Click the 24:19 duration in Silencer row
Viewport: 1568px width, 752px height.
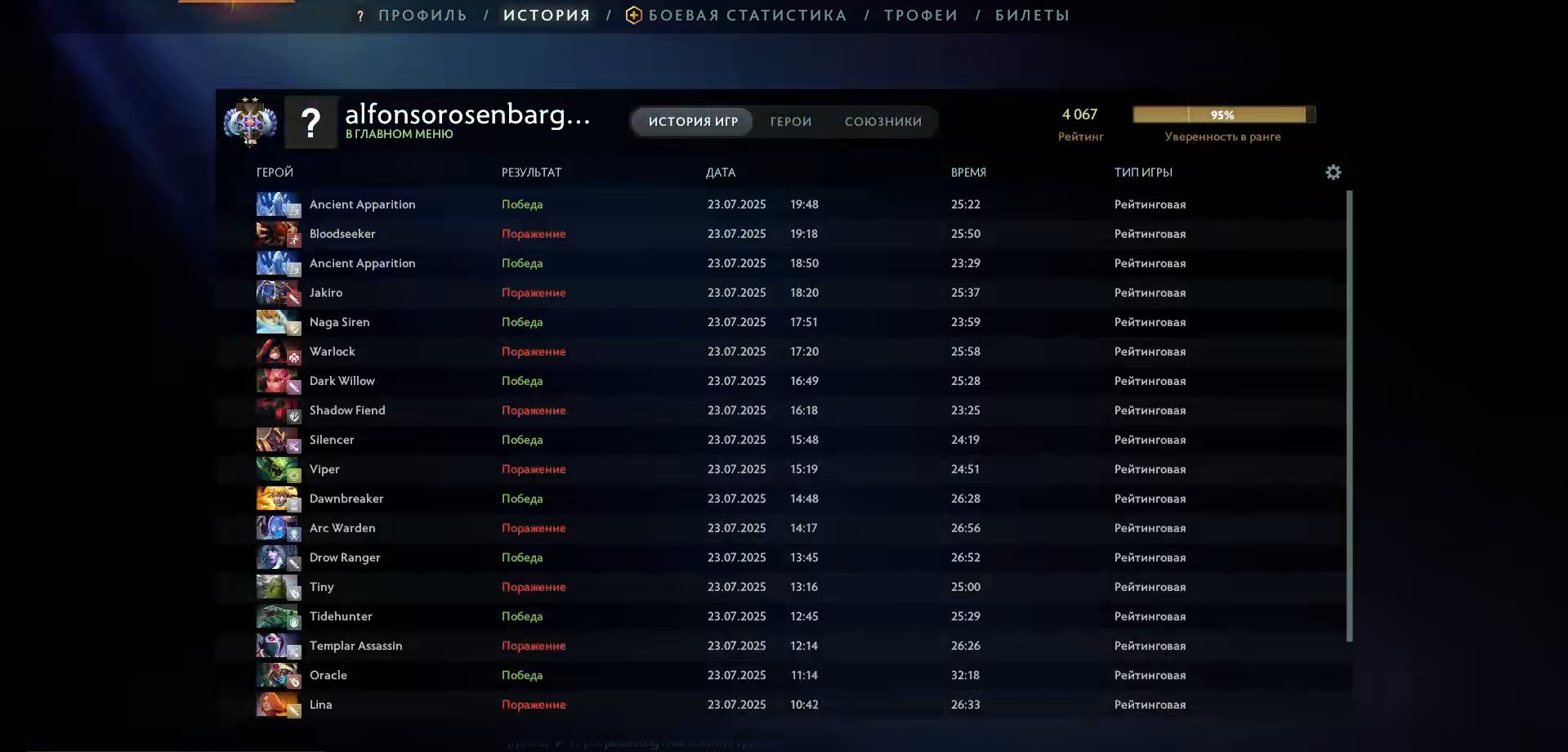[965, 440]
